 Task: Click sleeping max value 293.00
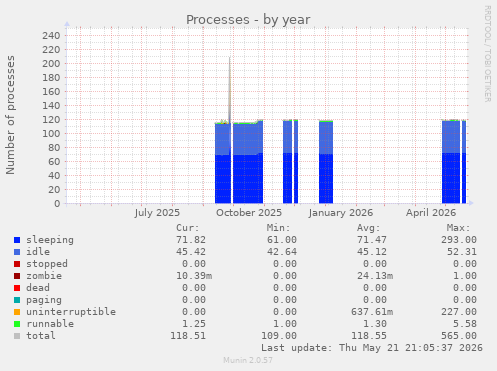(459, 240)
